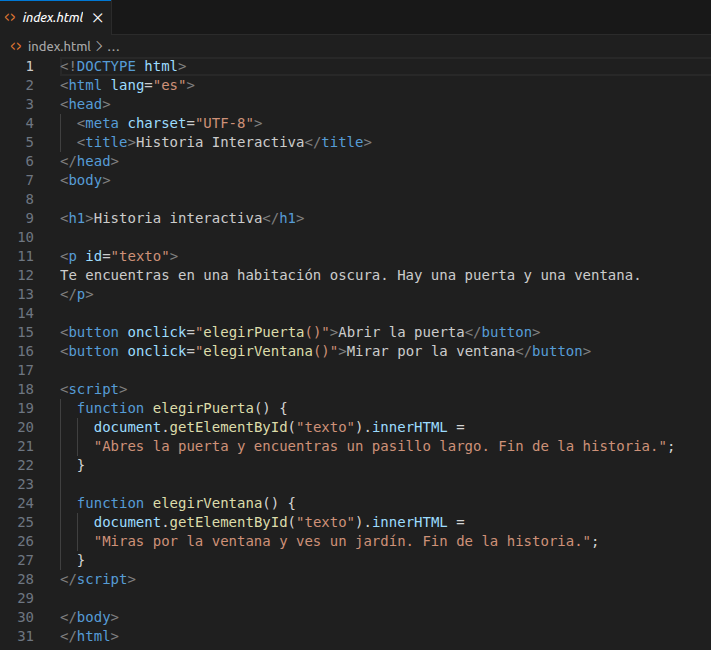Click inside the title text Historia Interactiva
The width and height of the screenshot is (711, 650).
tap(219, 142)
